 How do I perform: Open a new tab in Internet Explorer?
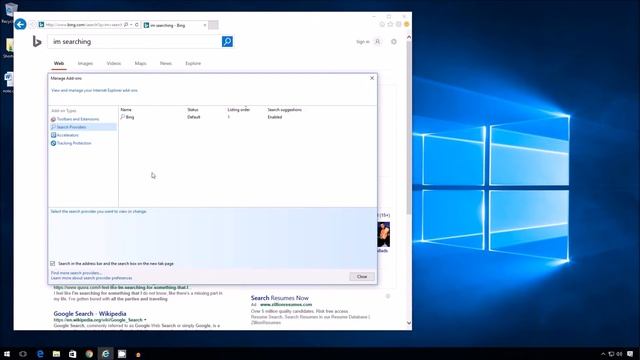213,25
